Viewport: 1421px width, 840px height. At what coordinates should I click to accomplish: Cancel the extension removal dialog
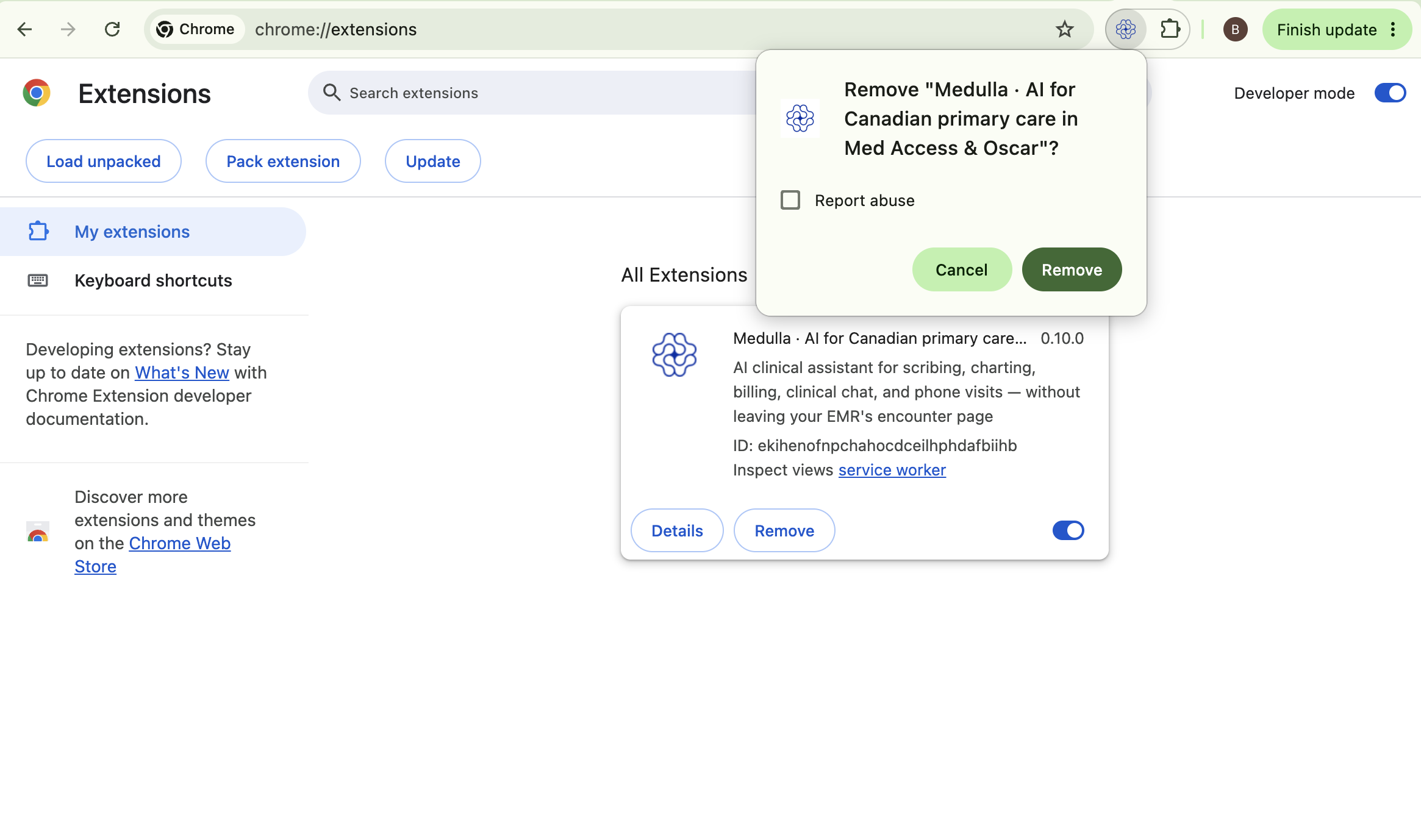[962, 269]
